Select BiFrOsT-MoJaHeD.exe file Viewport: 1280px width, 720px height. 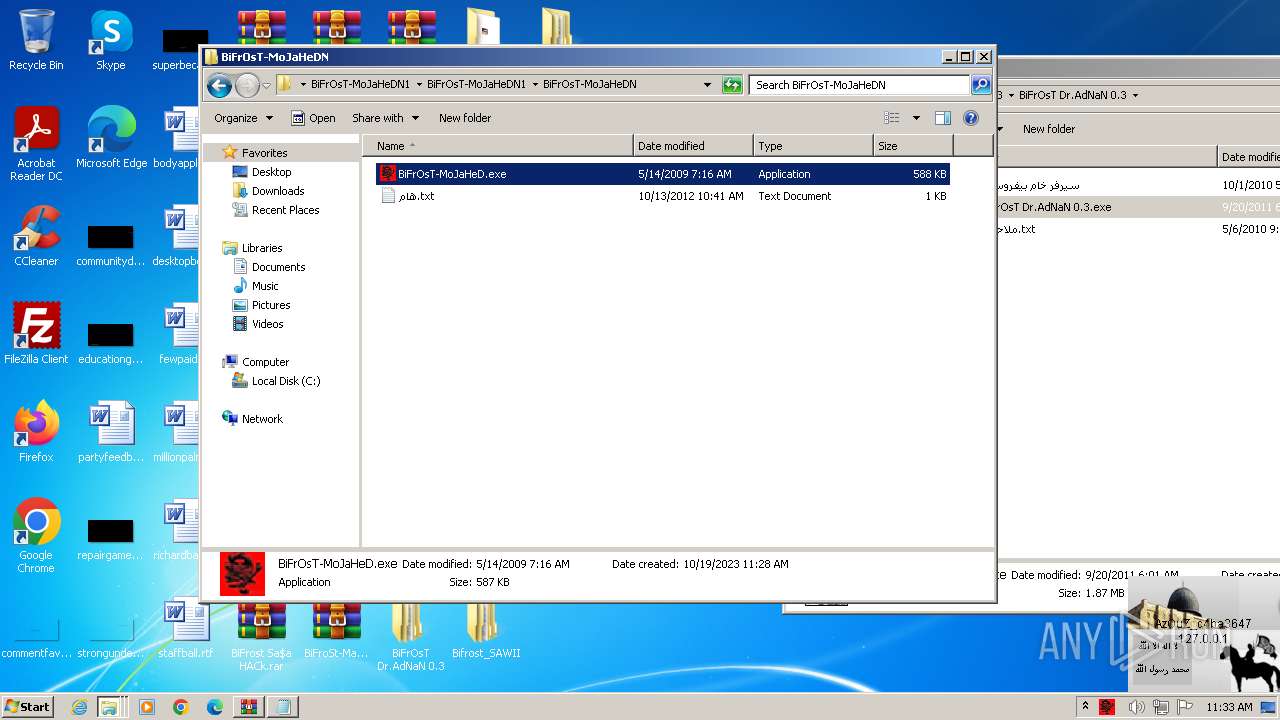pos(662,174)
